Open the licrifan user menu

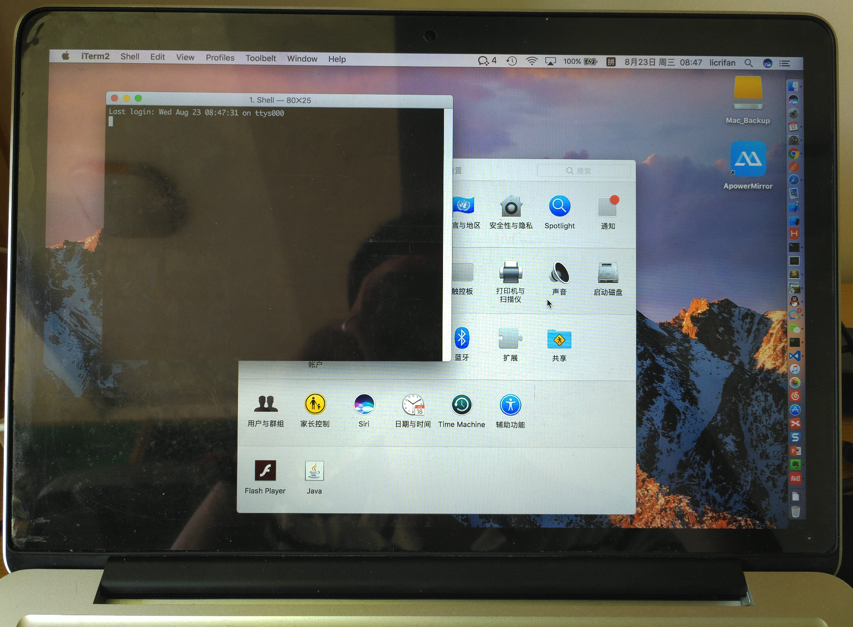pyautogui.click(x=722, y=63)
